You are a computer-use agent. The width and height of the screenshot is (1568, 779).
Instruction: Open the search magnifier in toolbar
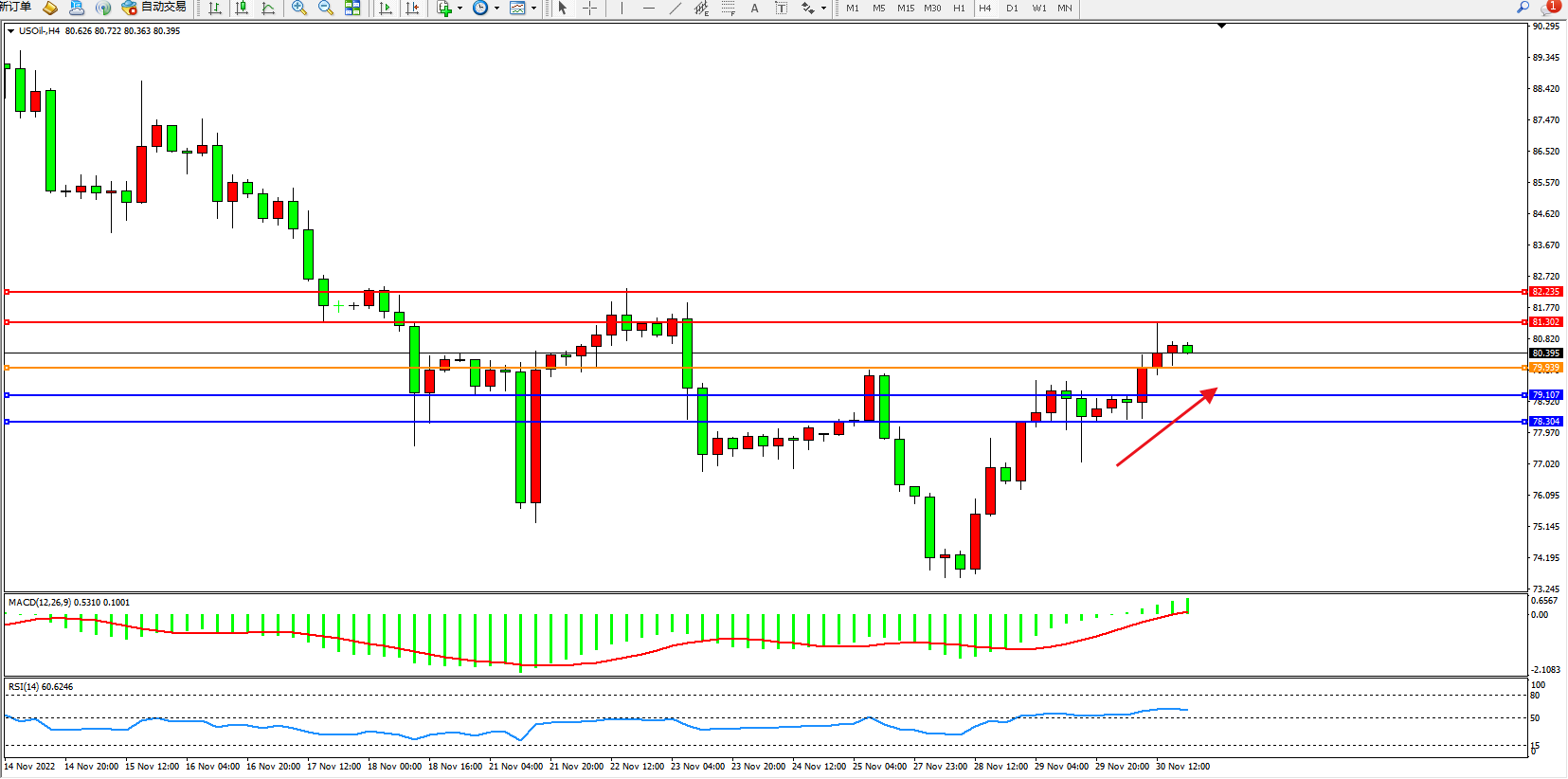point(1523,8)
